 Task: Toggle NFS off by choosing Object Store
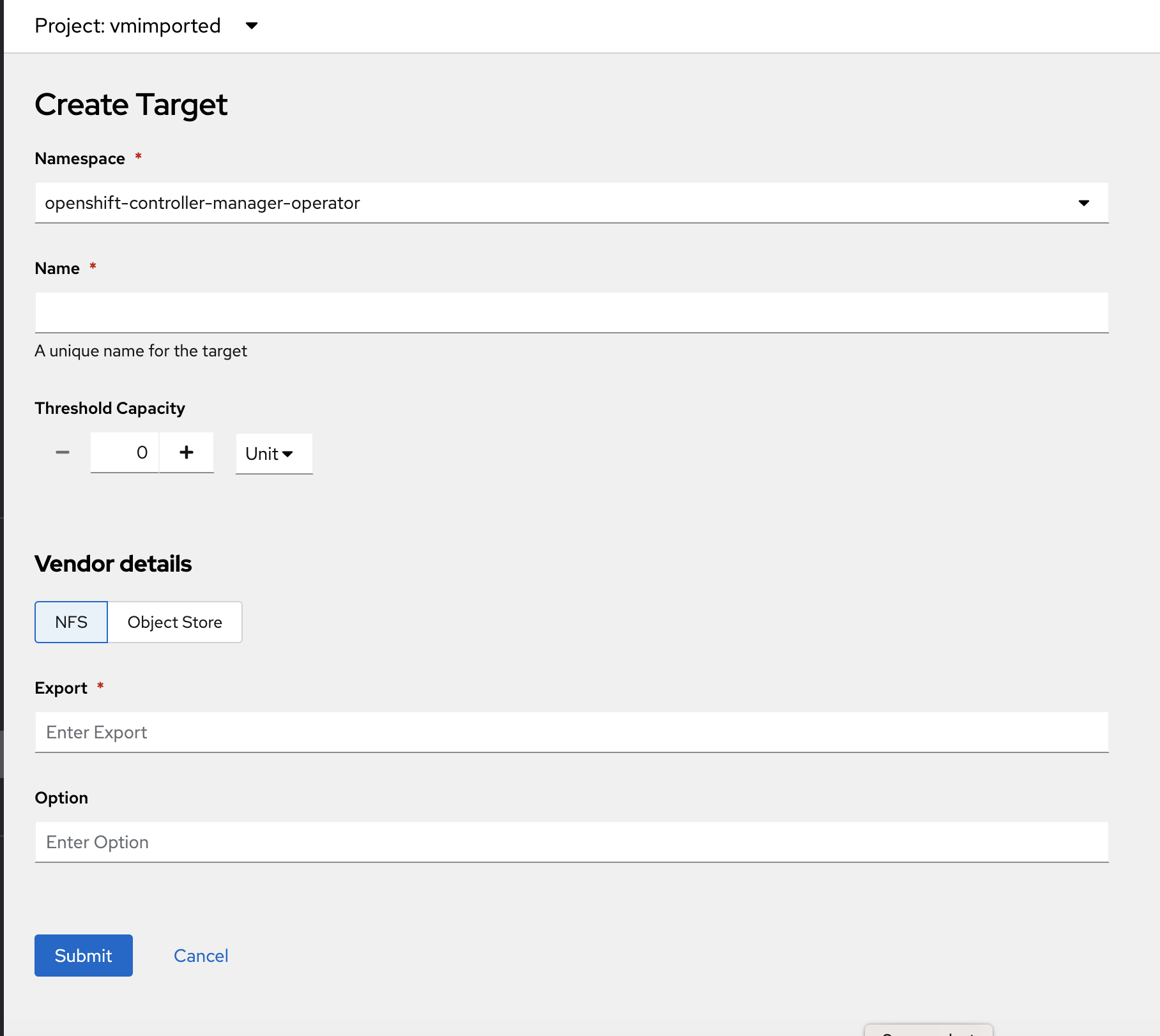point(174,621)
